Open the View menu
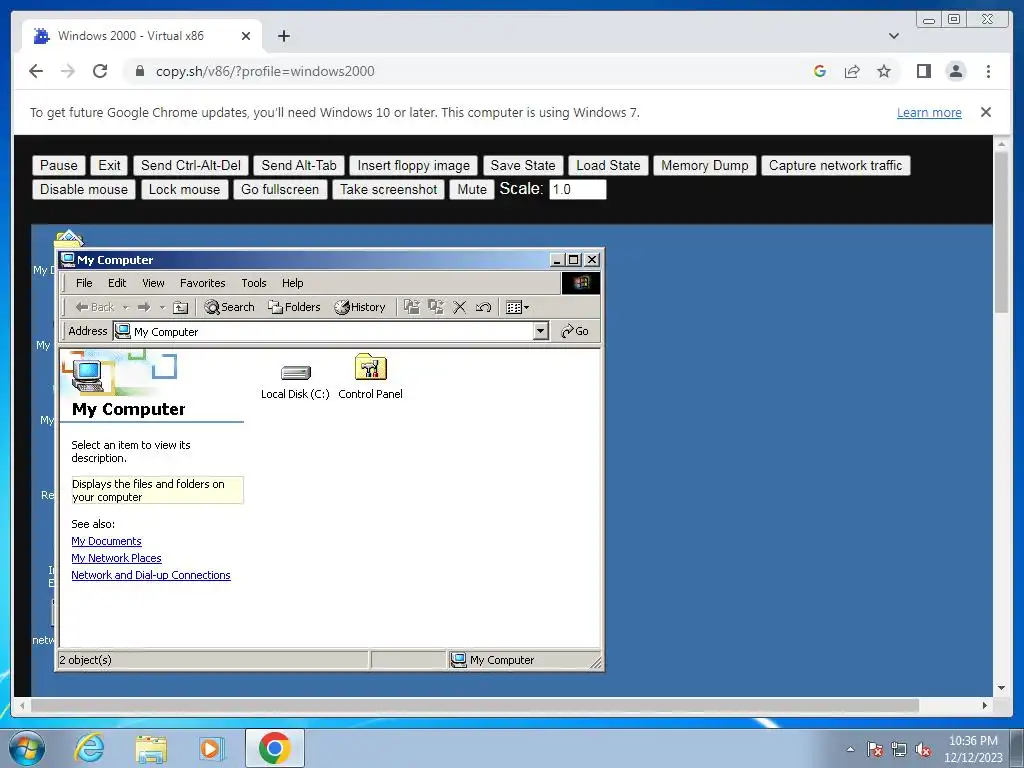 click(153, 283)
